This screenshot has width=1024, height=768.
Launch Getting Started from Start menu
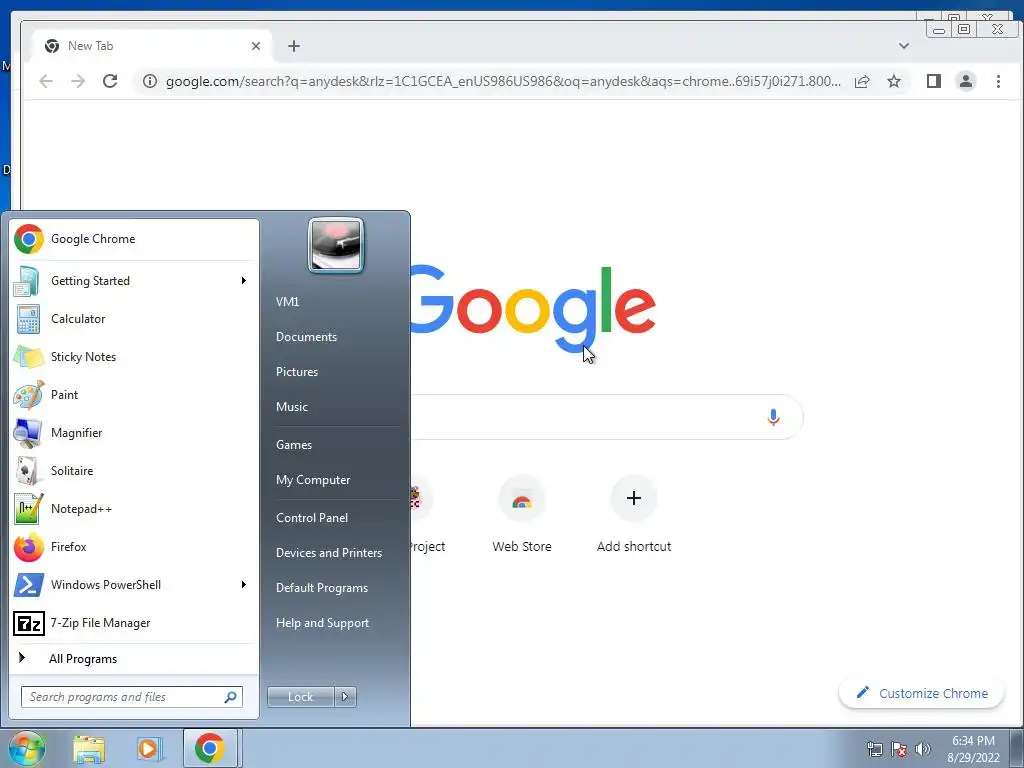134,281
